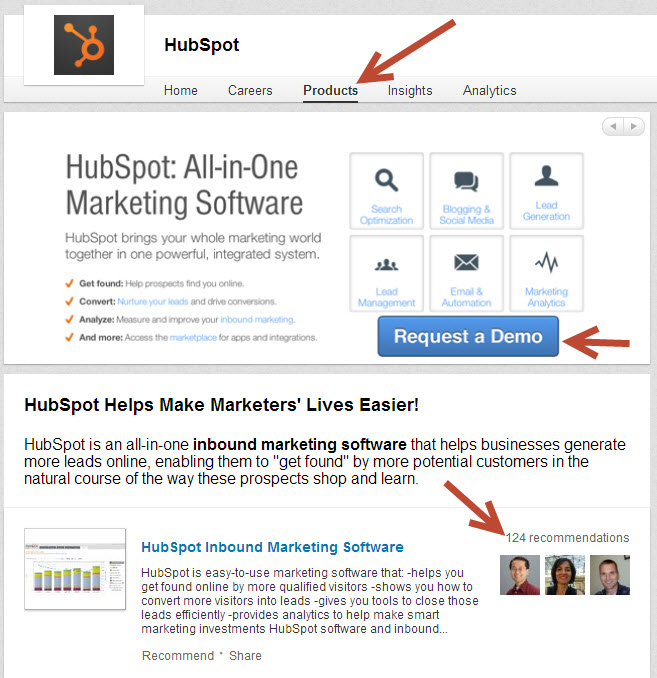
Task: Open the last recommender's photo
Action: (610, 575)
